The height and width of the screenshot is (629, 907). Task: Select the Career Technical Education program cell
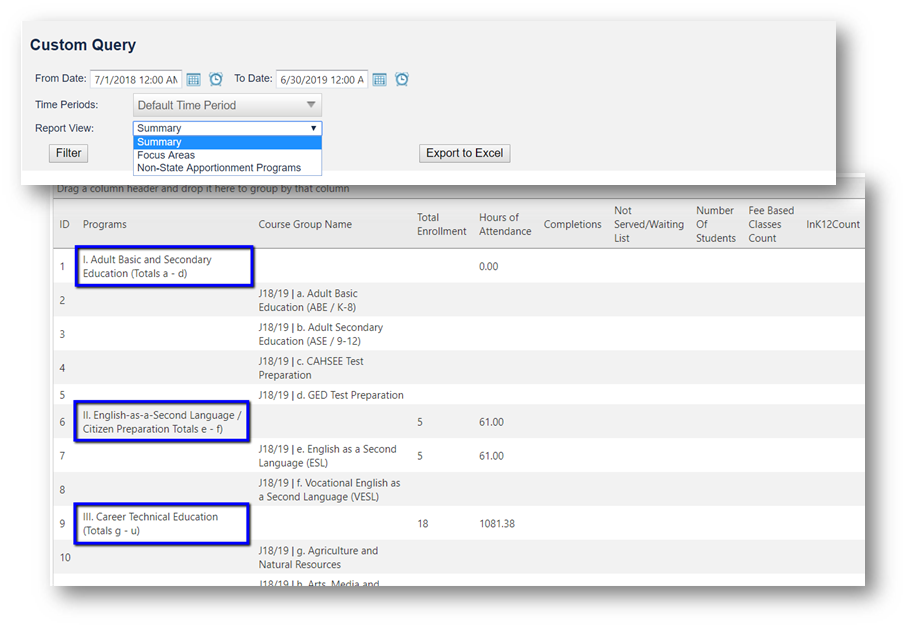[163, 524]
